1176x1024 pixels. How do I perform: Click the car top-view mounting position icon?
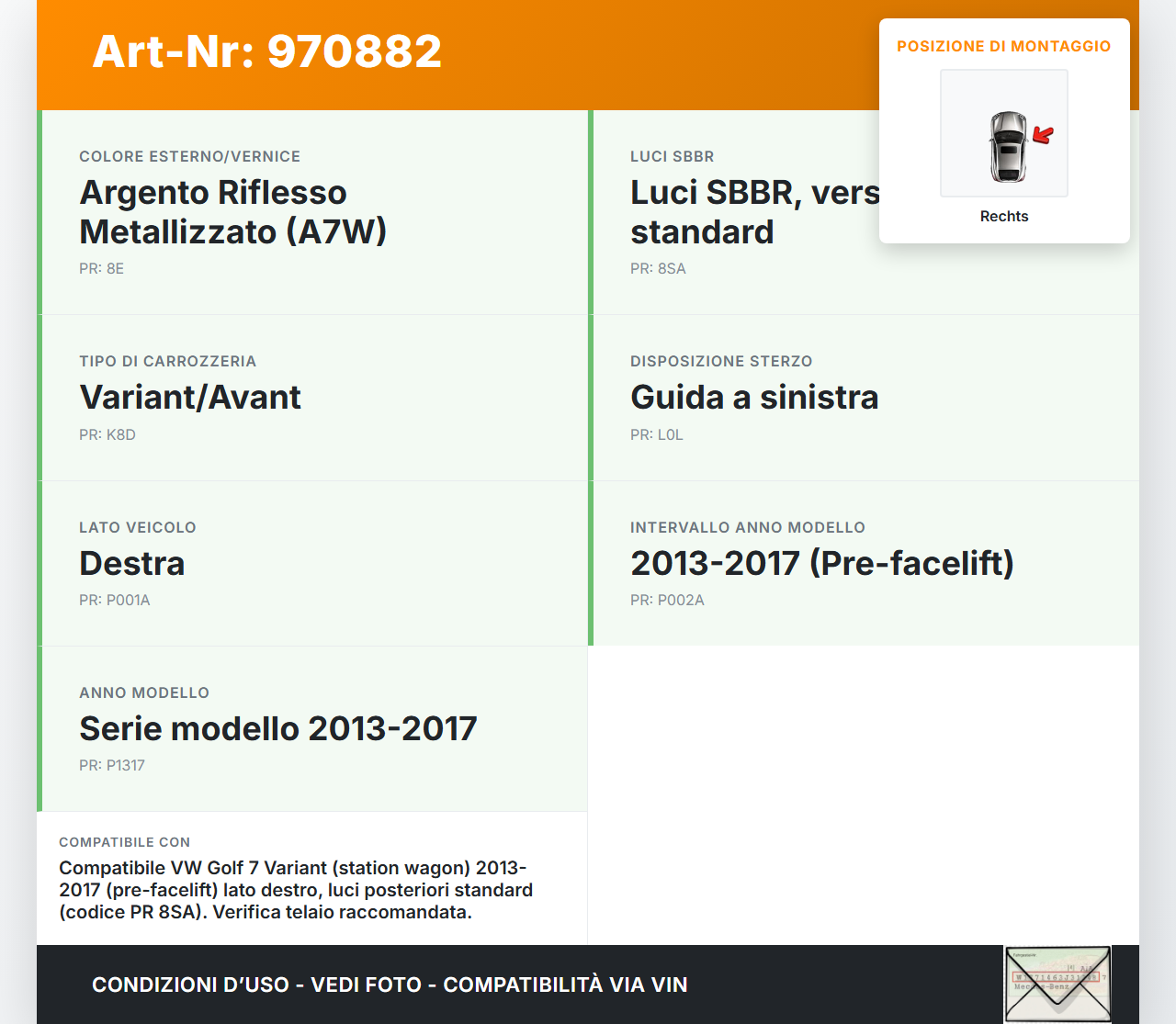point(1003,132)
